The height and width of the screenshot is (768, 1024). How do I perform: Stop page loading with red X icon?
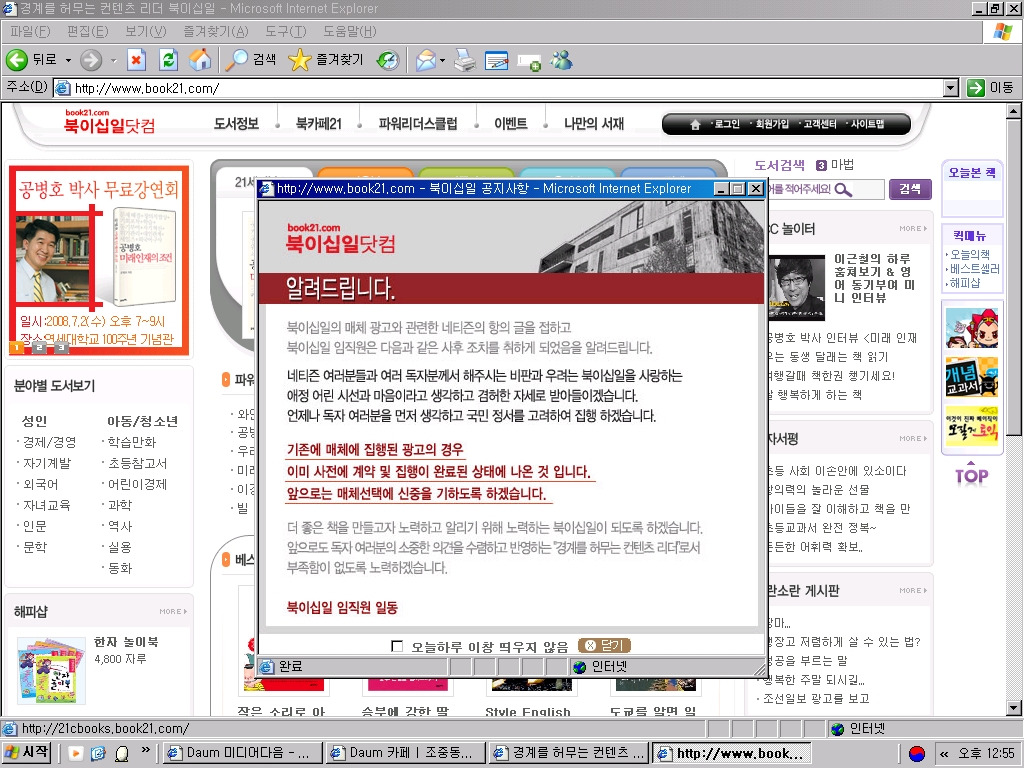(136, 60)
